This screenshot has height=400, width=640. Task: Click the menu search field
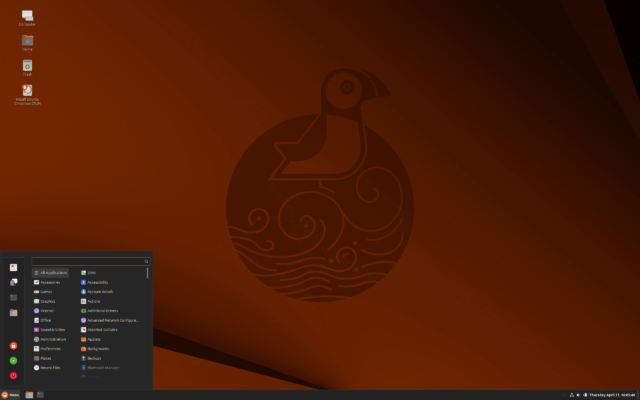[91, 261]
